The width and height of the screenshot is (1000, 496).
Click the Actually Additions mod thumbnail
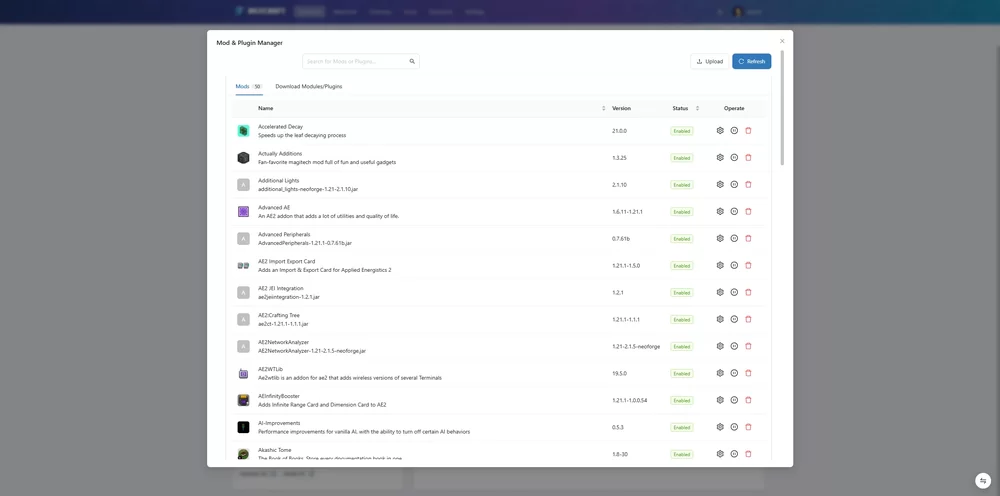tap(243, 157)
